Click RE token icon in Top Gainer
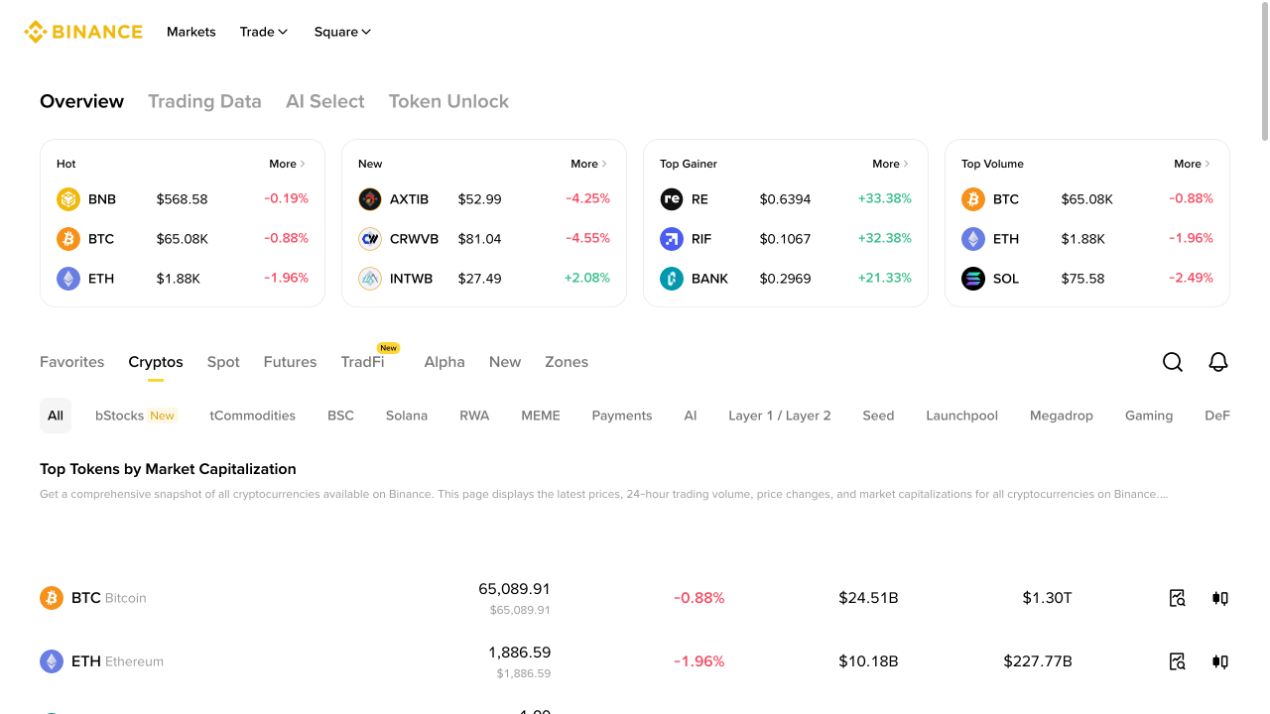 [x=672, y=199]
